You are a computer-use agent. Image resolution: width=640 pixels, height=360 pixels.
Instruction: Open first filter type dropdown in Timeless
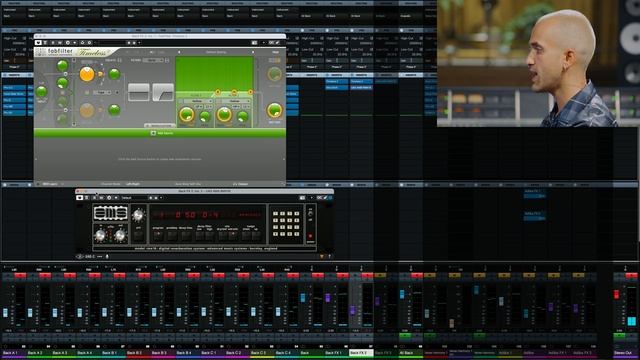coord(197,101)
